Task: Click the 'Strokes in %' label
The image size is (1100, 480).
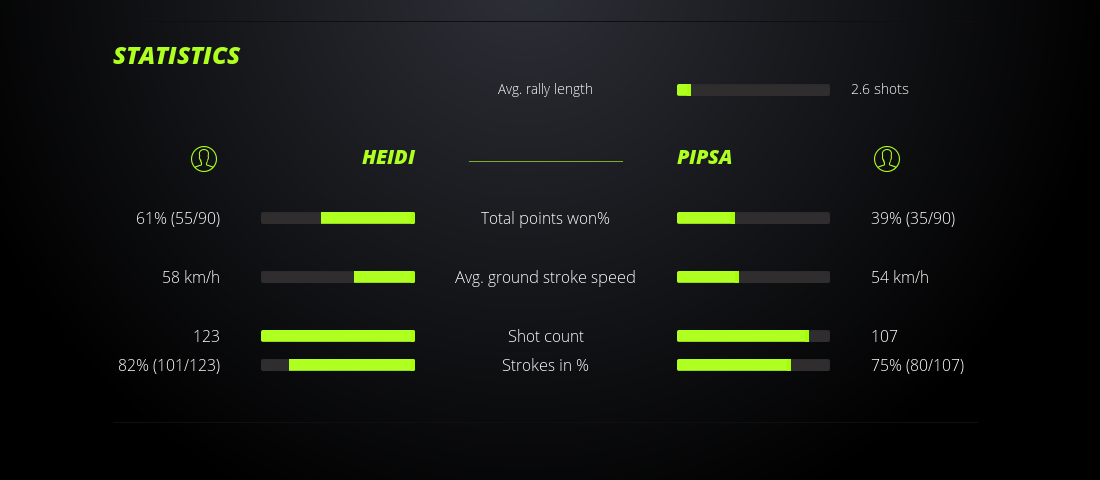Action: click(x=545, y=365)
